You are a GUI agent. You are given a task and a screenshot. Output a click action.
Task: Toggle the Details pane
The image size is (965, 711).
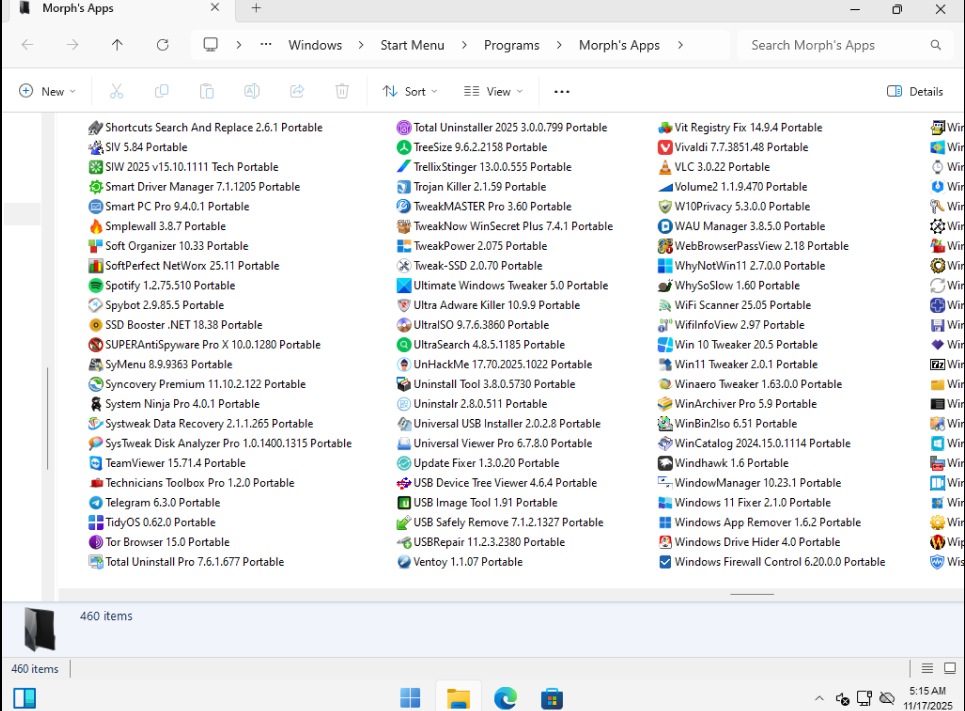pos(915,91)
